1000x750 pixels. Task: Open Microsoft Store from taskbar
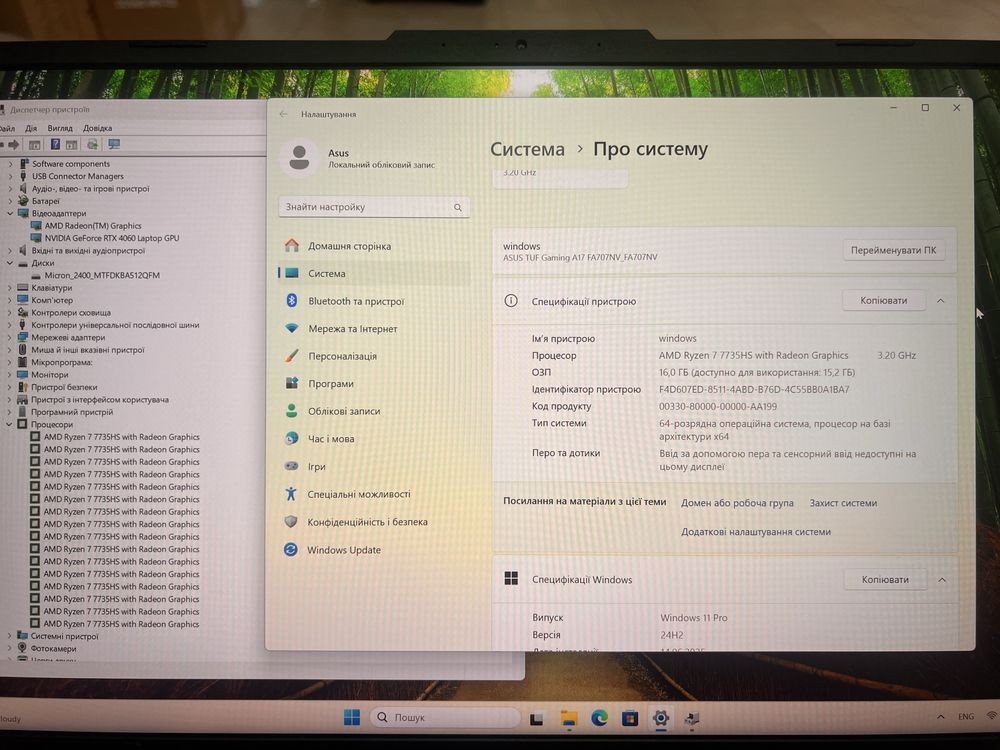[x=630, y=719]
